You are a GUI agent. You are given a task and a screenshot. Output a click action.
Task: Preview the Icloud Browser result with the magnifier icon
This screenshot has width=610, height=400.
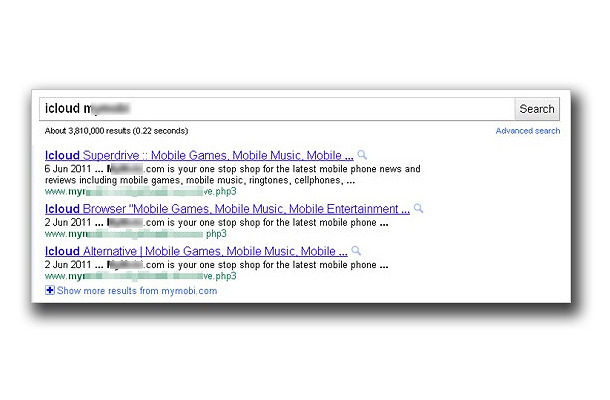point(419,209)
